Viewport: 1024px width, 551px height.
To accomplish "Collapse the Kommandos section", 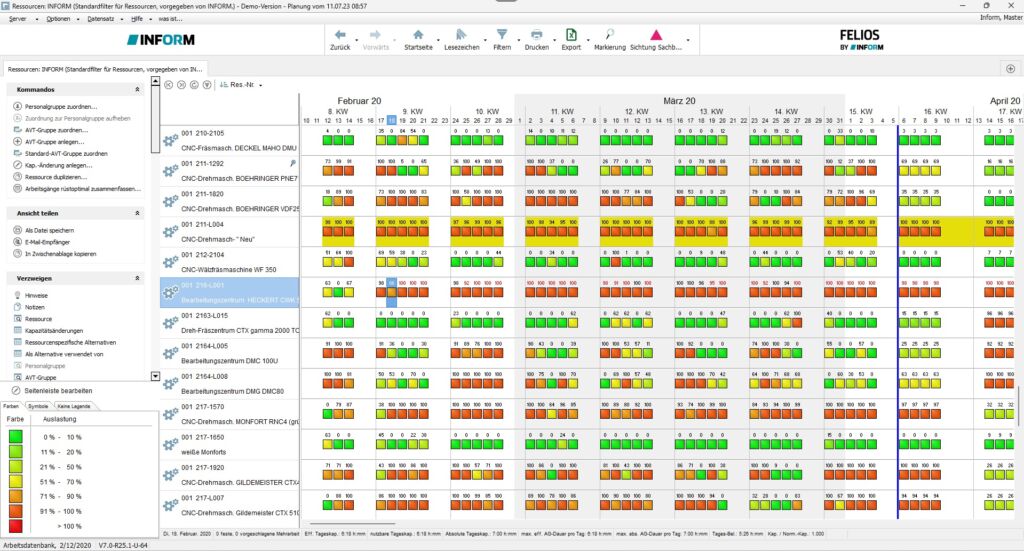I will 137,90.
